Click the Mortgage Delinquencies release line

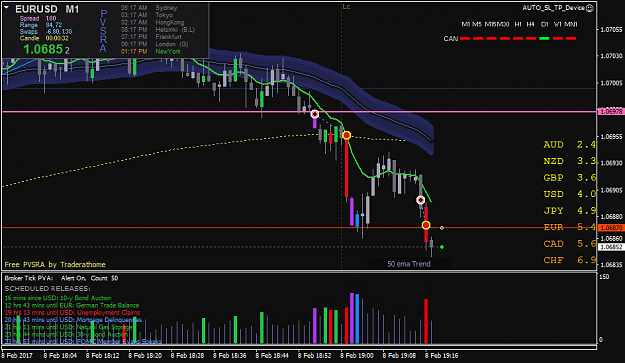[x=73, y=320]
